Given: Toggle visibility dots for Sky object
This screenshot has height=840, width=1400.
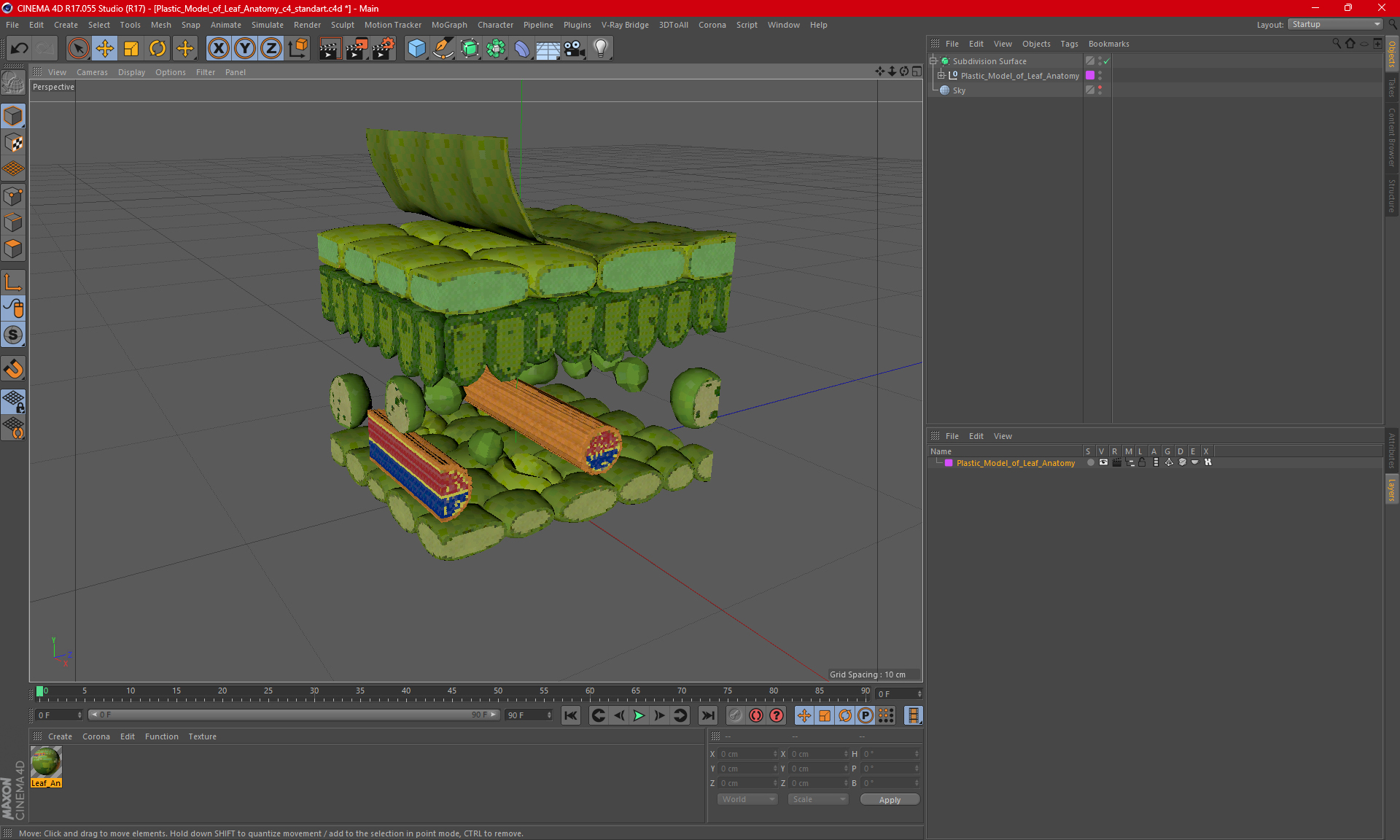Looking at the screenshot, I should [x=1100, y=90].
